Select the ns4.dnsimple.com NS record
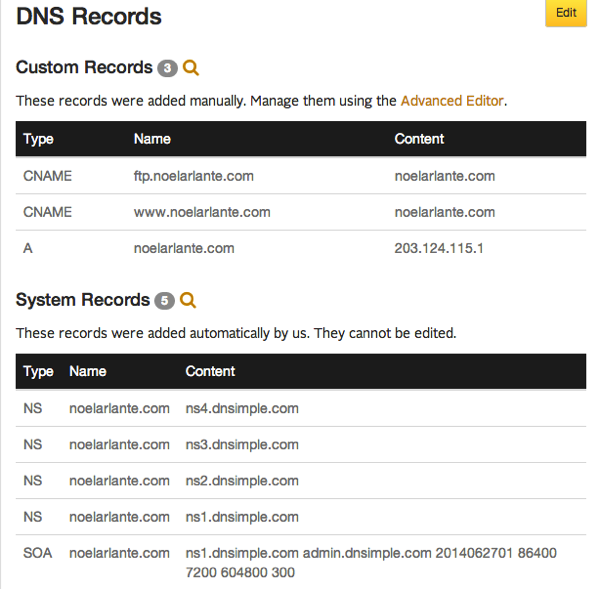Viewport: 600px width, 589px height. pos(301,408)
